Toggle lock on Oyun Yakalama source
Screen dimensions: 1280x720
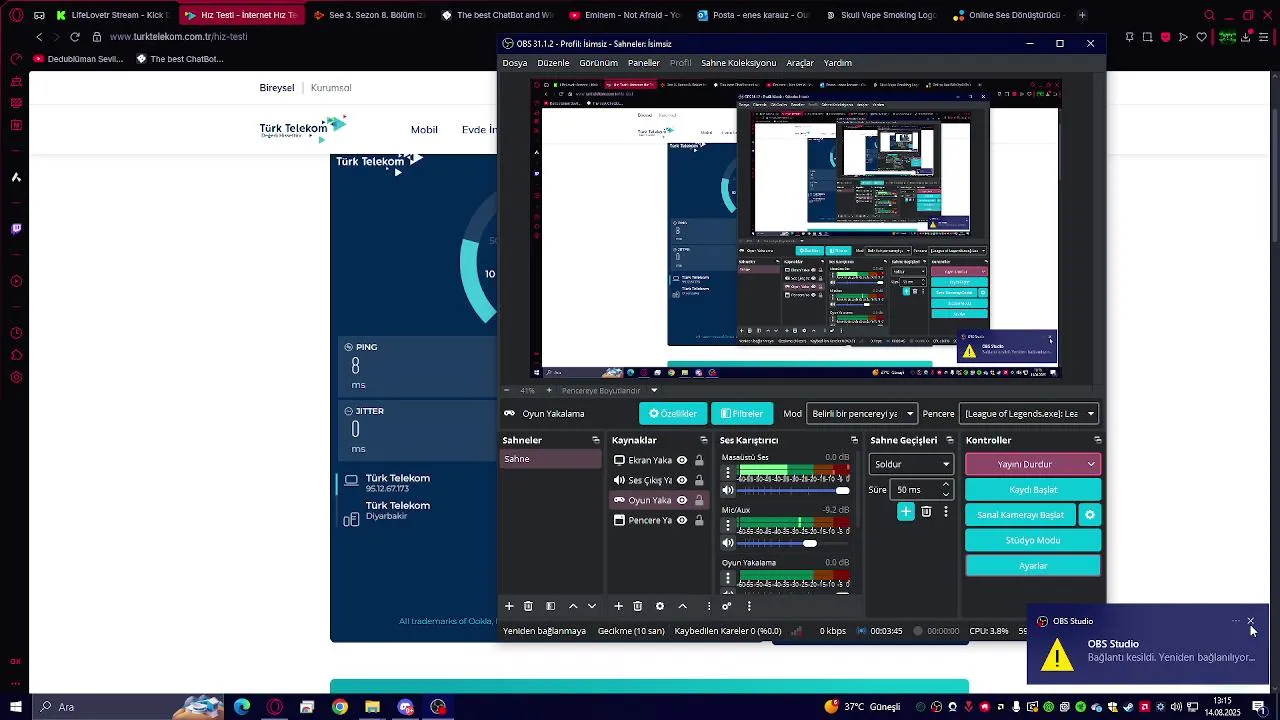699,500
